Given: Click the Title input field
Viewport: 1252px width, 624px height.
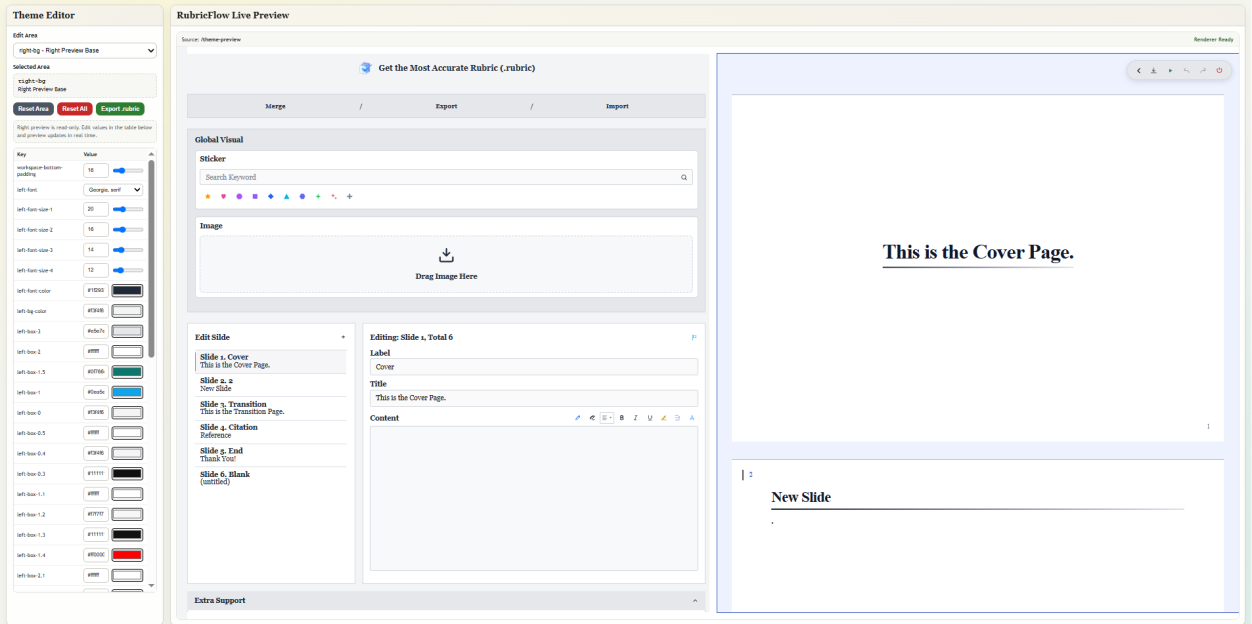Looking at the screenshot, I should coord(533,397).
